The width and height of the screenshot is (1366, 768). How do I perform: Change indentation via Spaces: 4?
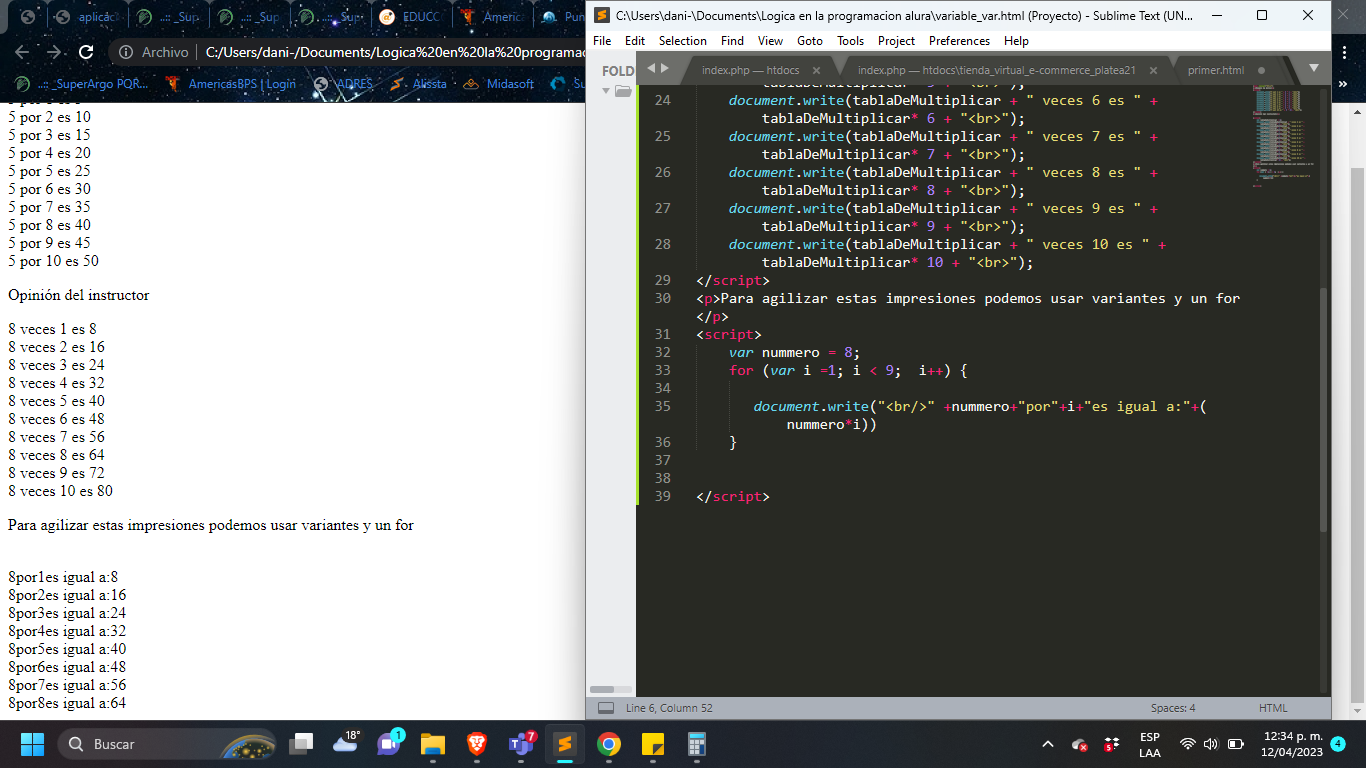coord(1173,708)
